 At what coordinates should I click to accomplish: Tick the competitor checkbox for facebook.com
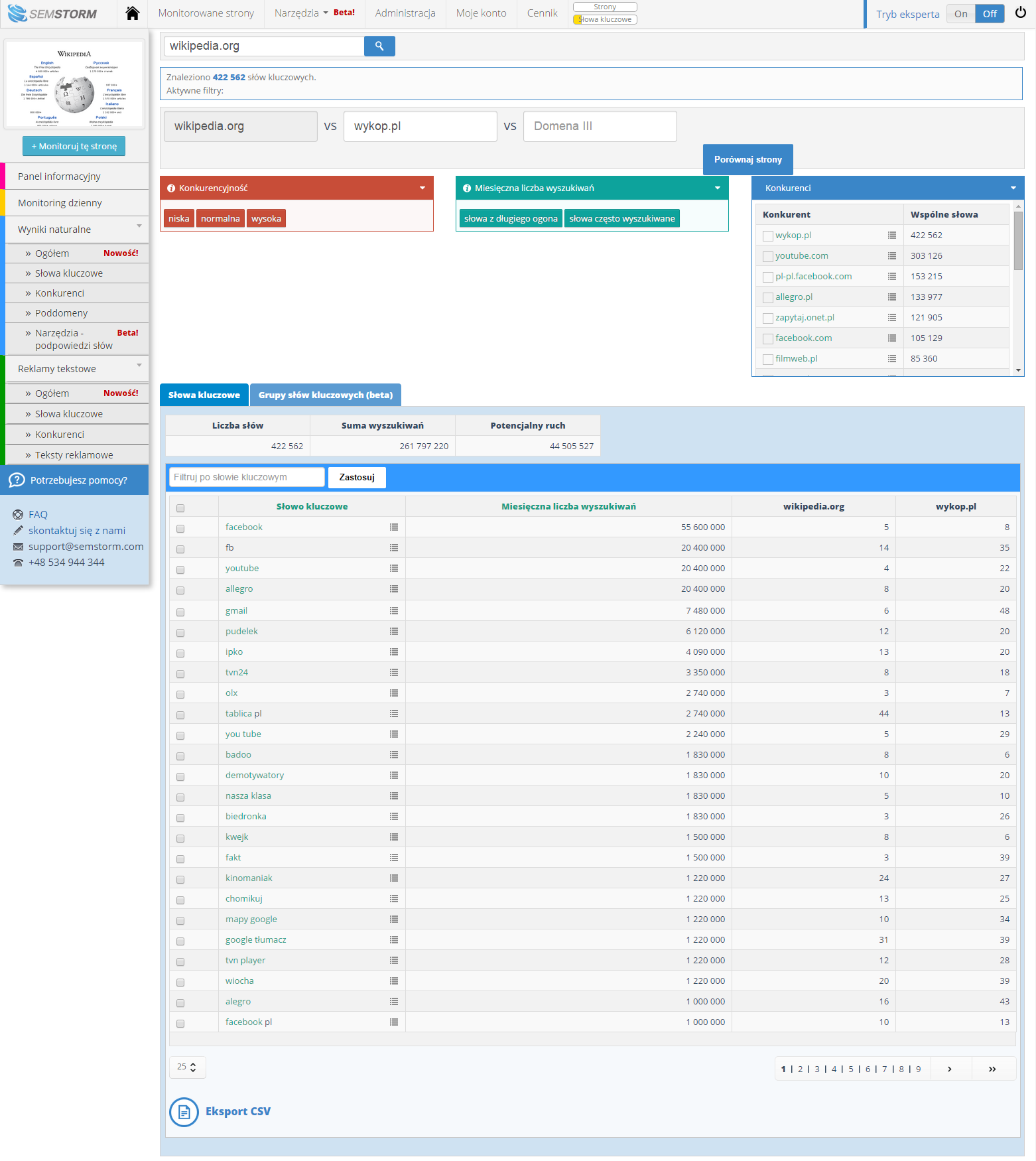pos(768,339)
